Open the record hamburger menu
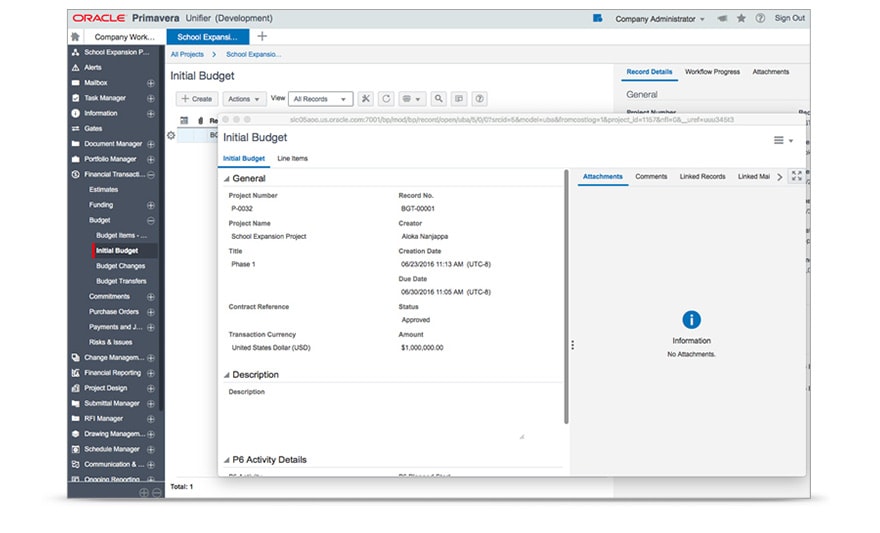The image size is (880, 533). click(x=783, y=140)
